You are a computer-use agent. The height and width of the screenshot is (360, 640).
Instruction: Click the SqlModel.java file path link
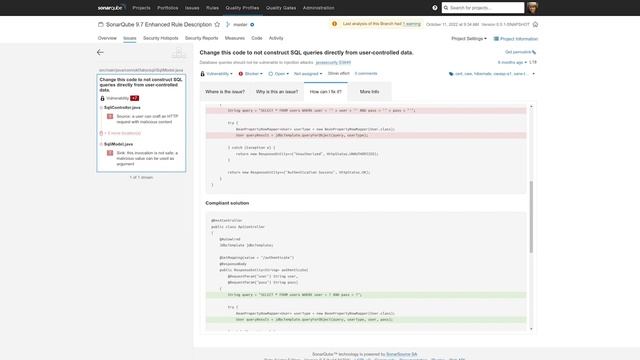(x=141, y=70)
